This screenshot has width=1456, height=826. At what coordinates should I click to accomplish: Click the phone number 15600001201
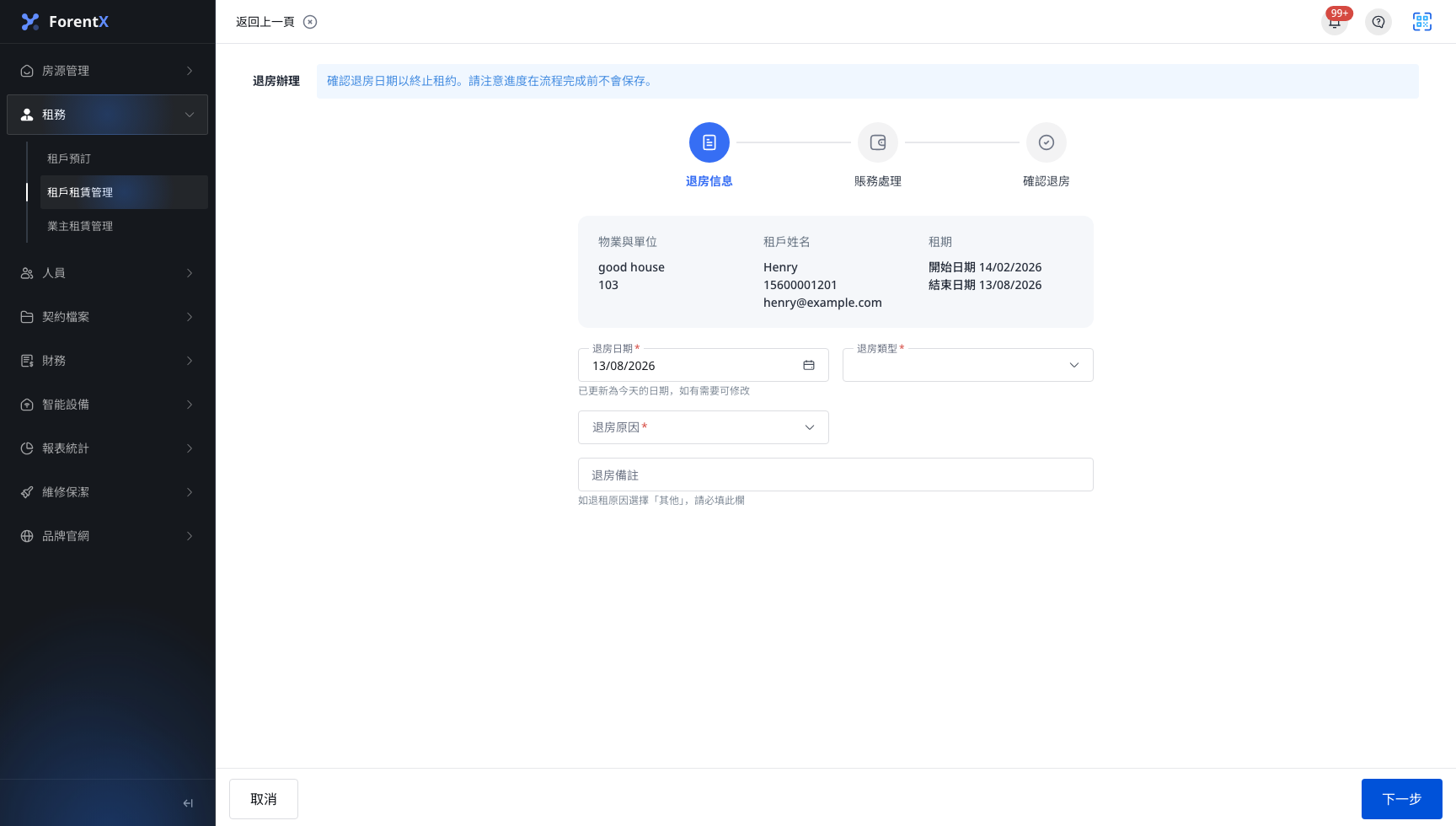click(800, 285)
